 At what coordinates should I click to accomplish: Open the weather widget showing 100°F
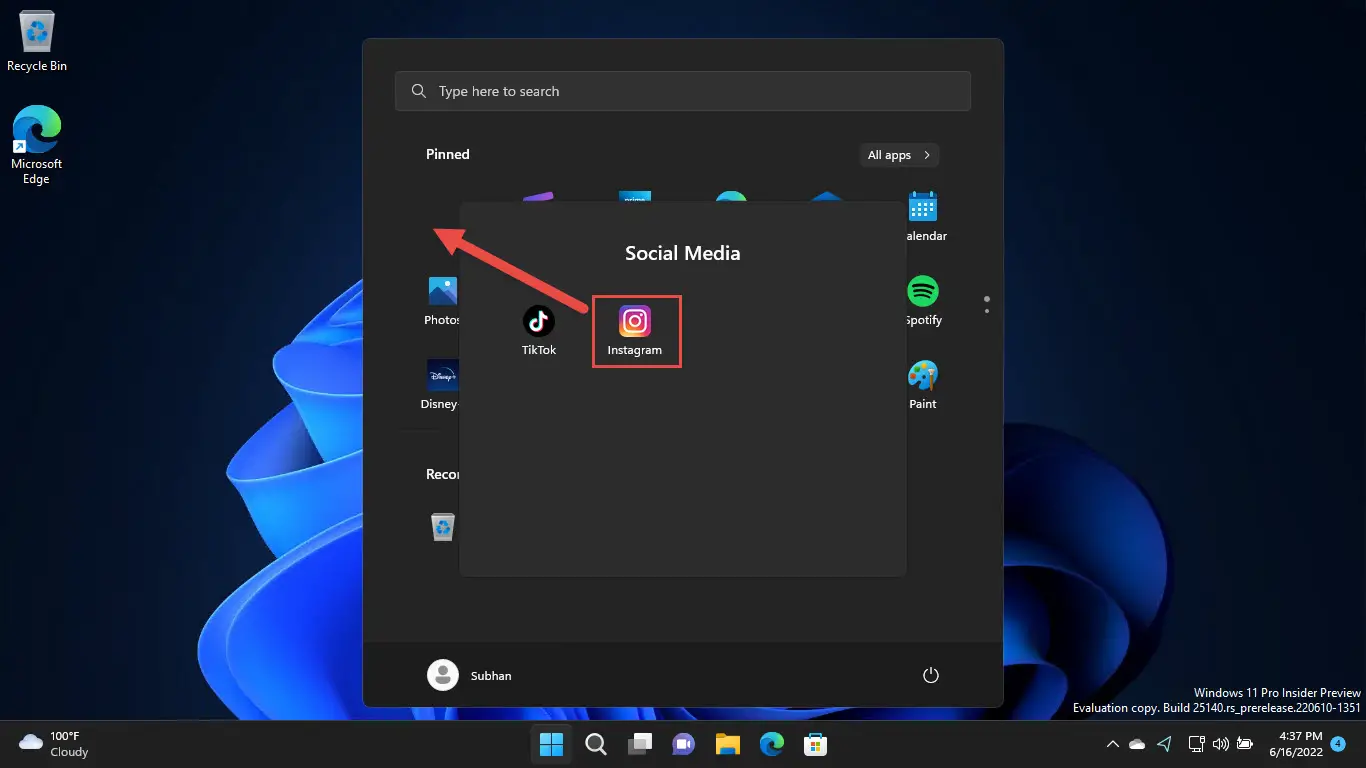[x=55, y=744]
